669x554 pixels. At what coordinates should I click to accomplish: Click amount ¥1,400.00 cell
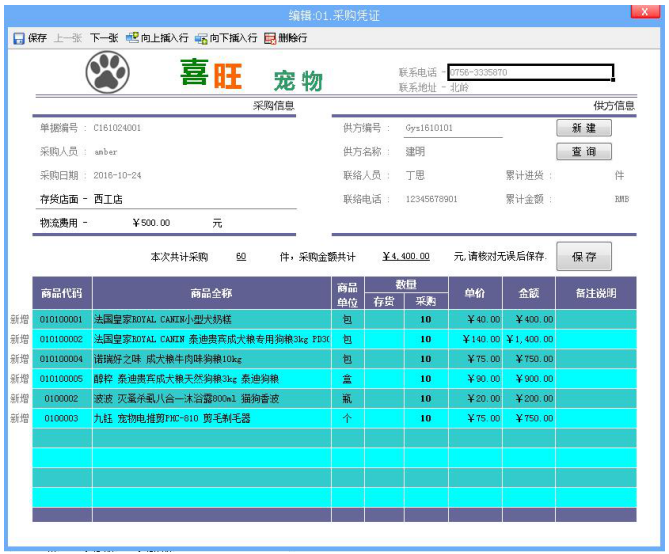pos(529,339)
